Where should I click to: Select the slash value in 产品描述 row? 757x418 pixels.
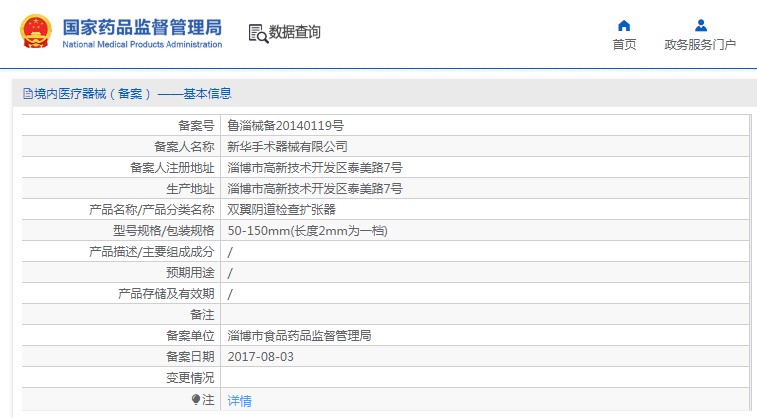230,252
